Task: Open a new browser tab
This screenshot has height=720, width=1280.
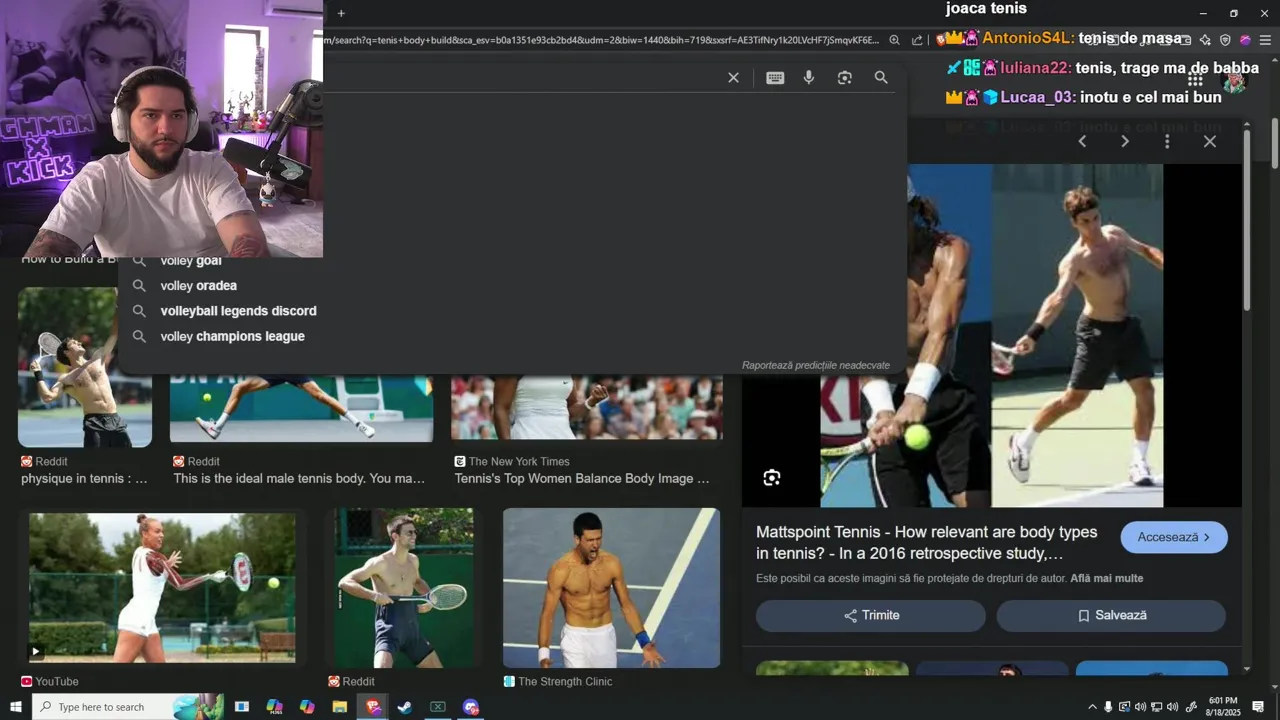Action: click(341, 13)
